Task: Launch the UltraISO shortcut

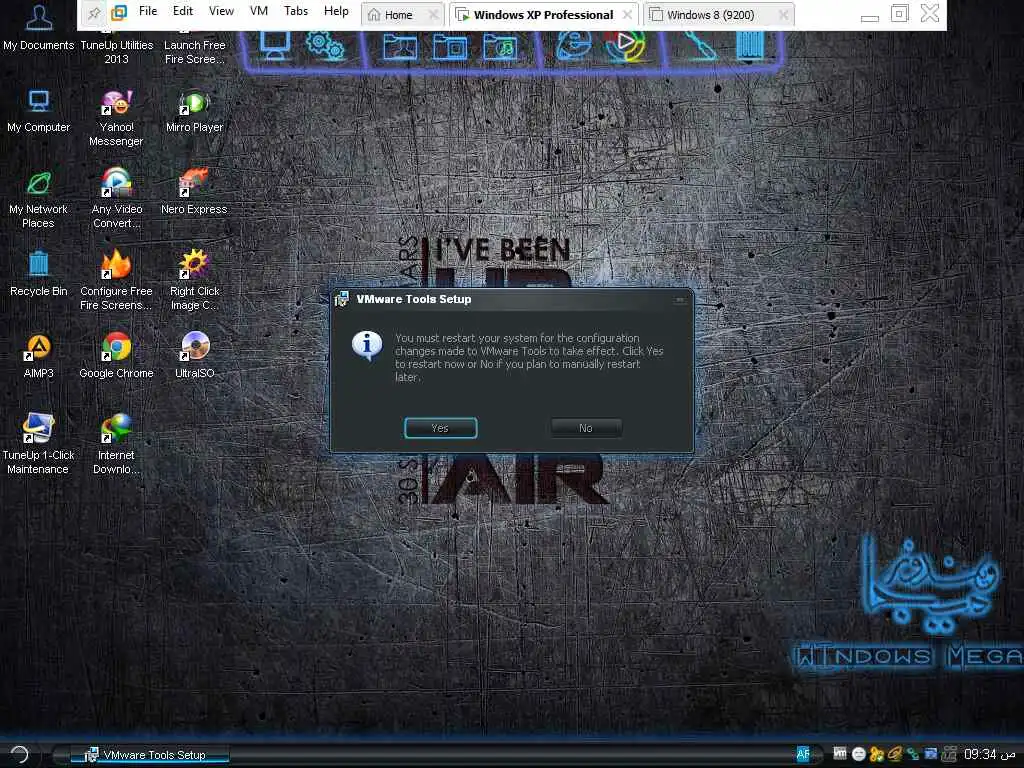Action: [x=195, y=357]
